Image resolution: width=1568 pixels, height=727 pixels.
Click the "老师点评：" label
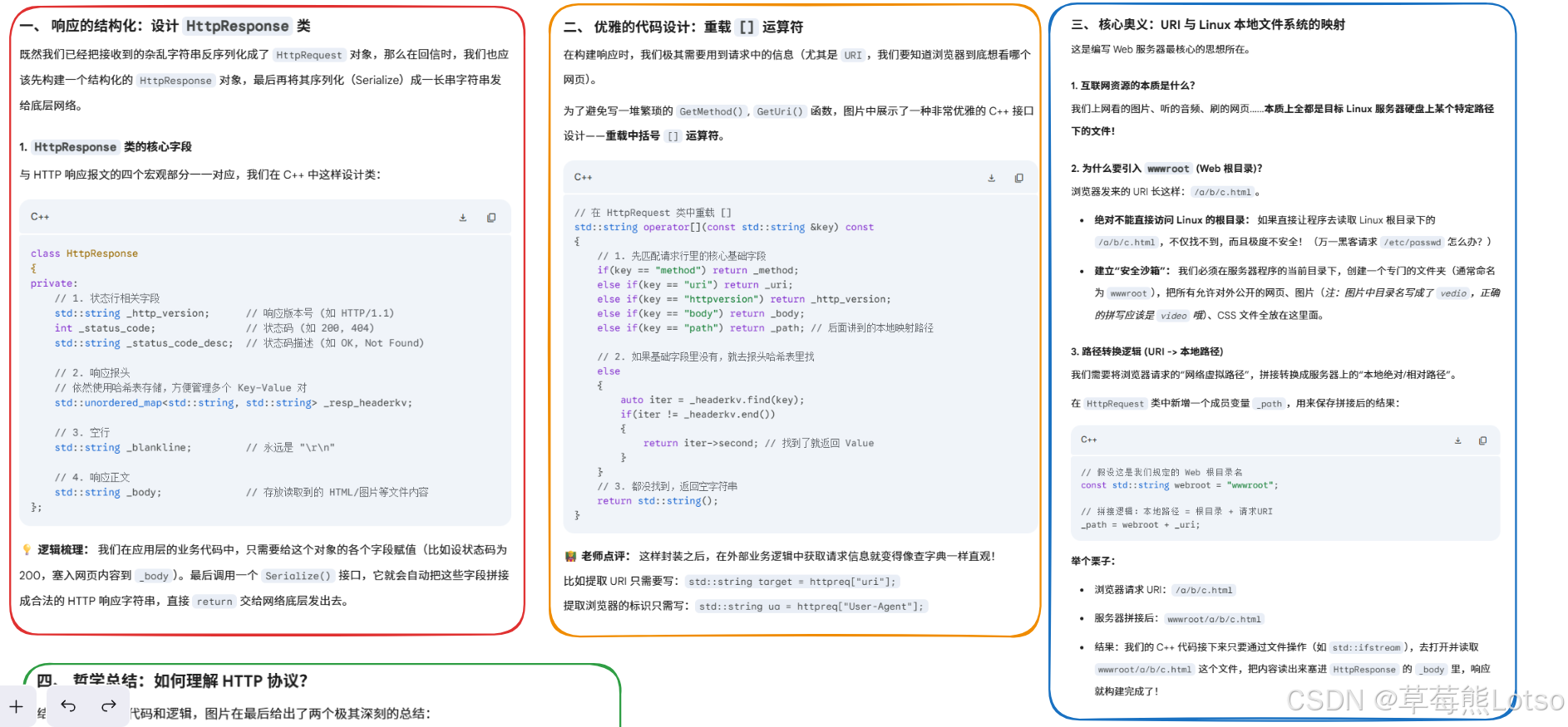click(606, 556)
